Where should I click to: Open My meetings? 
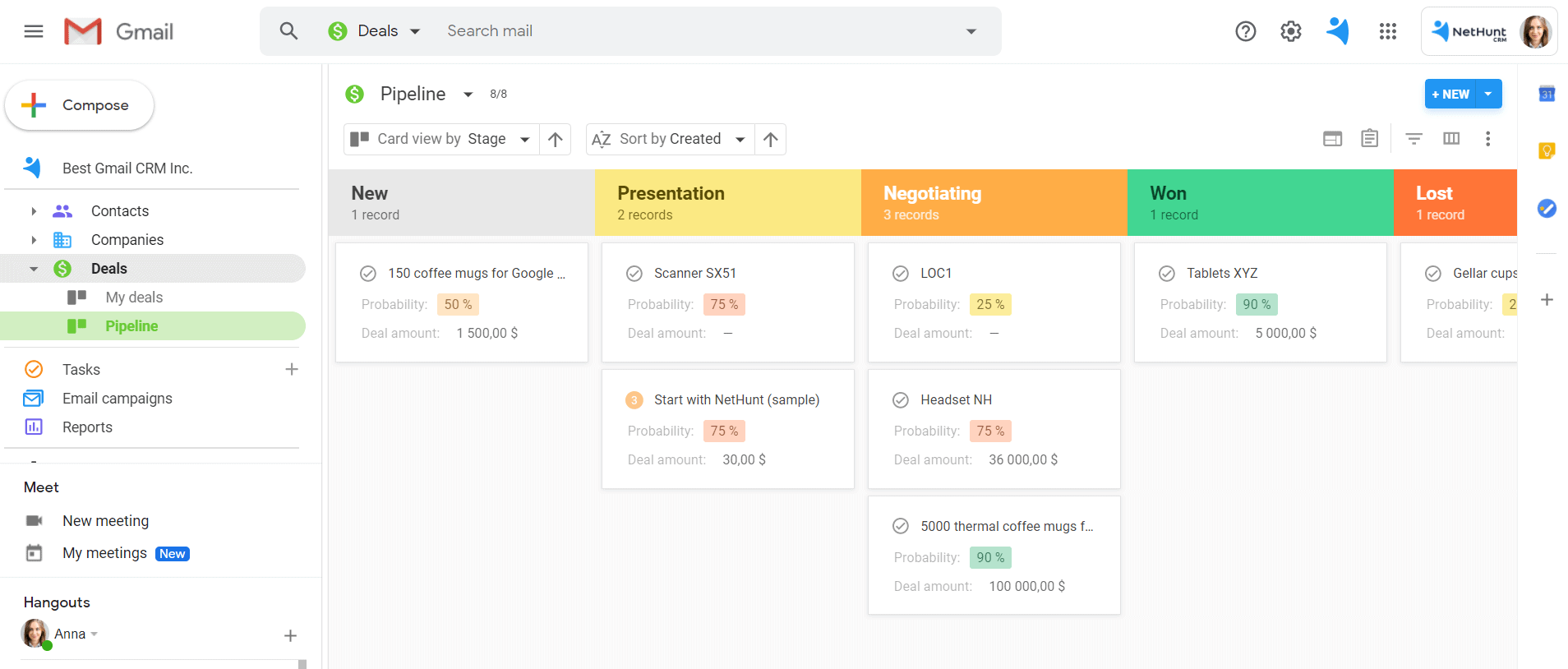click(x=104, y=553)
